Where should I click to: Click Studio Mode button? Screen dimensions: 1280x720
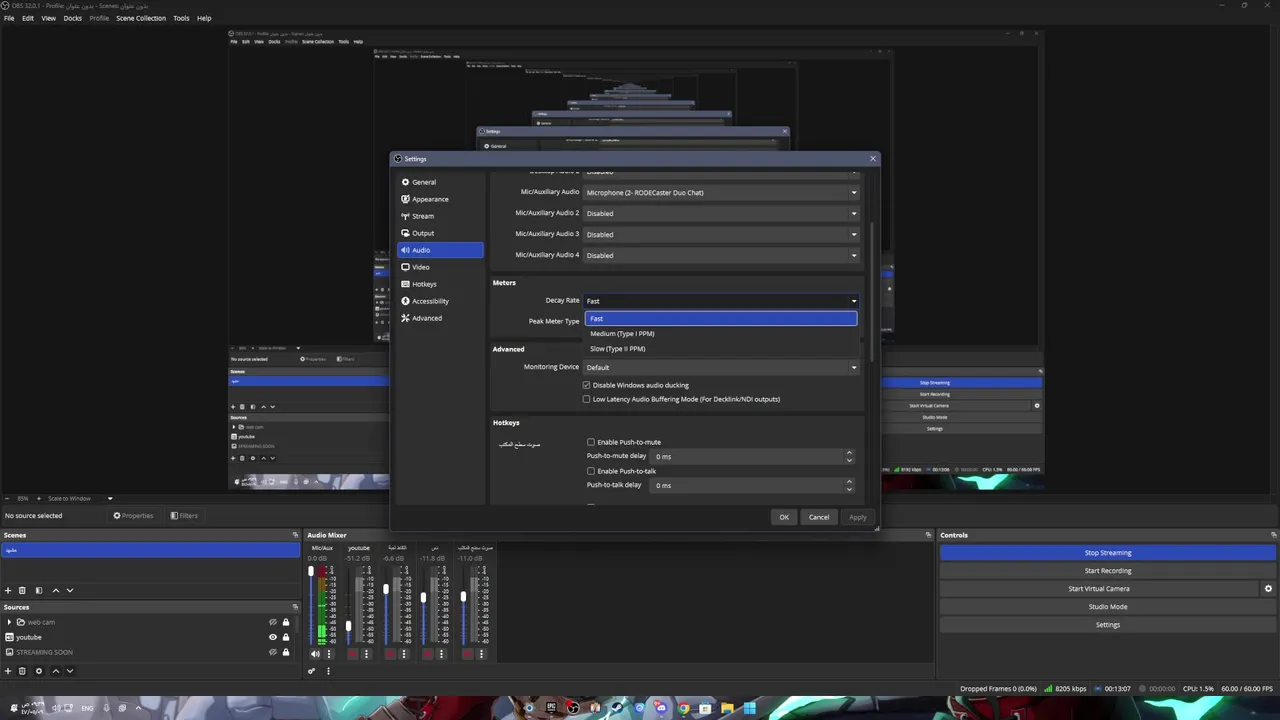click(1108, 607)
